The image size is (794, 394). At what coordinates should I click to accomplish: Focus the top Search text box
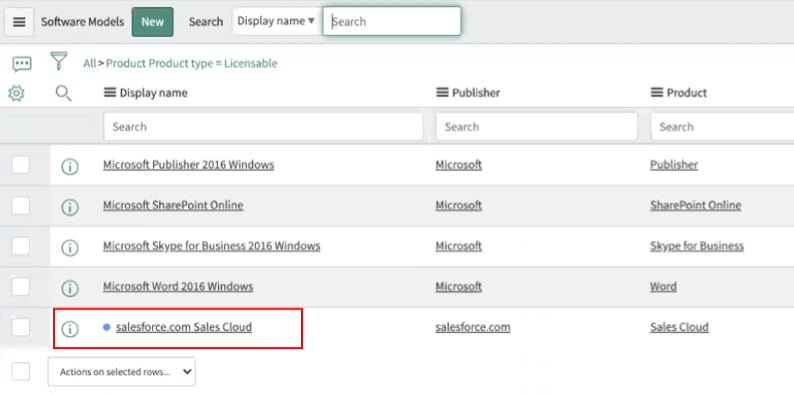click(x=391, y=21)
